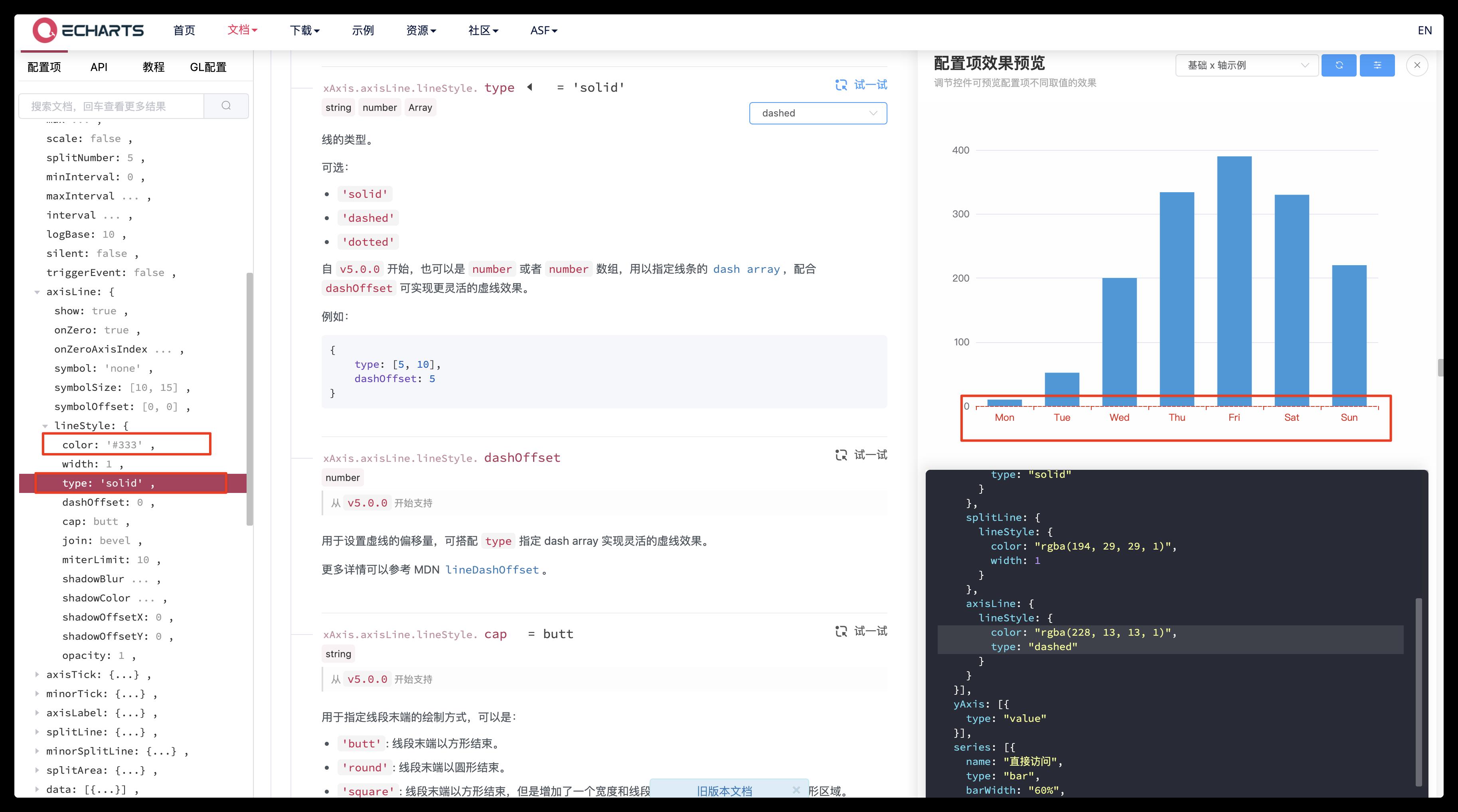The width and height of the screenshot is (1458, 812).
Task: Expand the minorTick tree node
Action: (x=38, y=694)
